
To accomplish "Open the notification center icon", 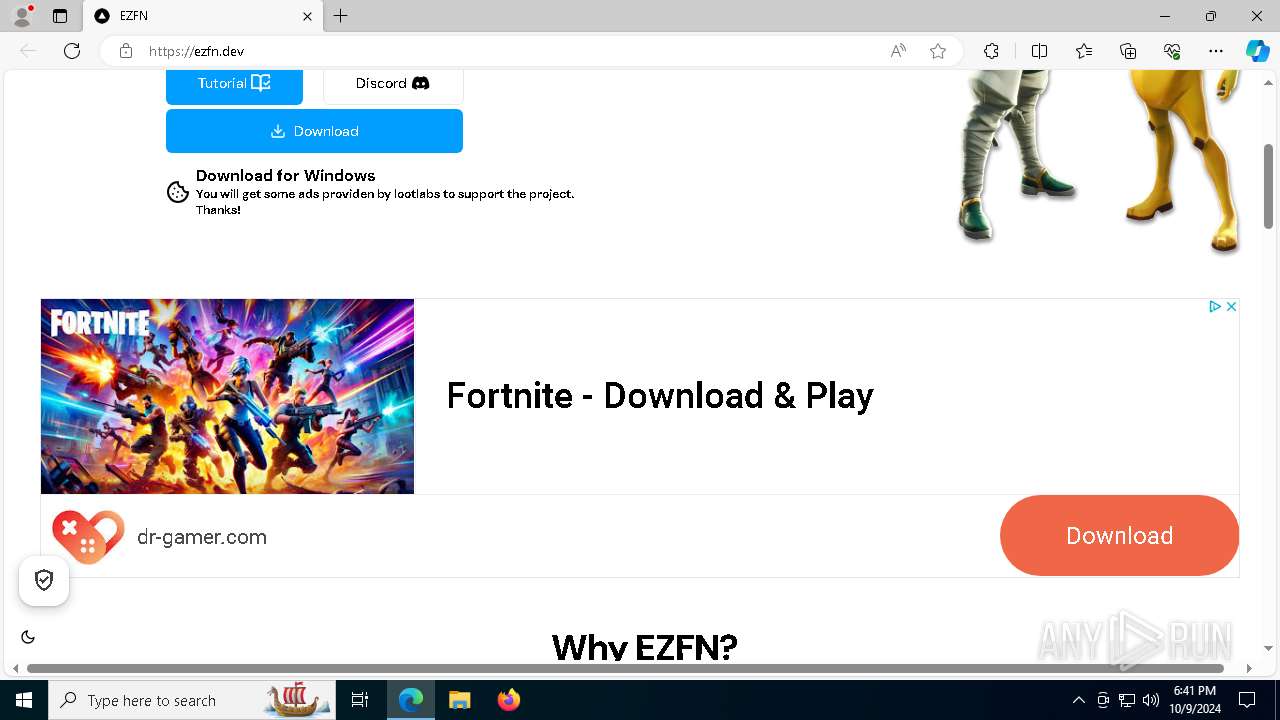I will [1247, 700].
